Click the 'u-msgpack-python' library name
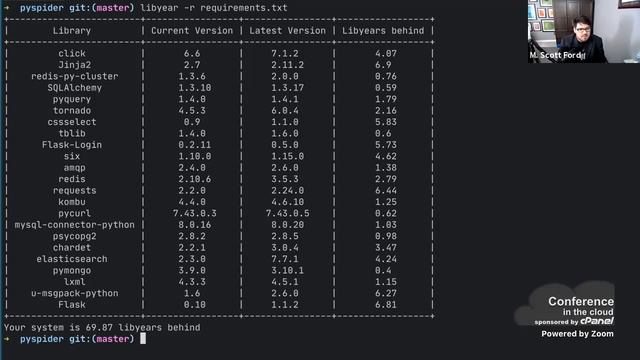 point(75,293)
